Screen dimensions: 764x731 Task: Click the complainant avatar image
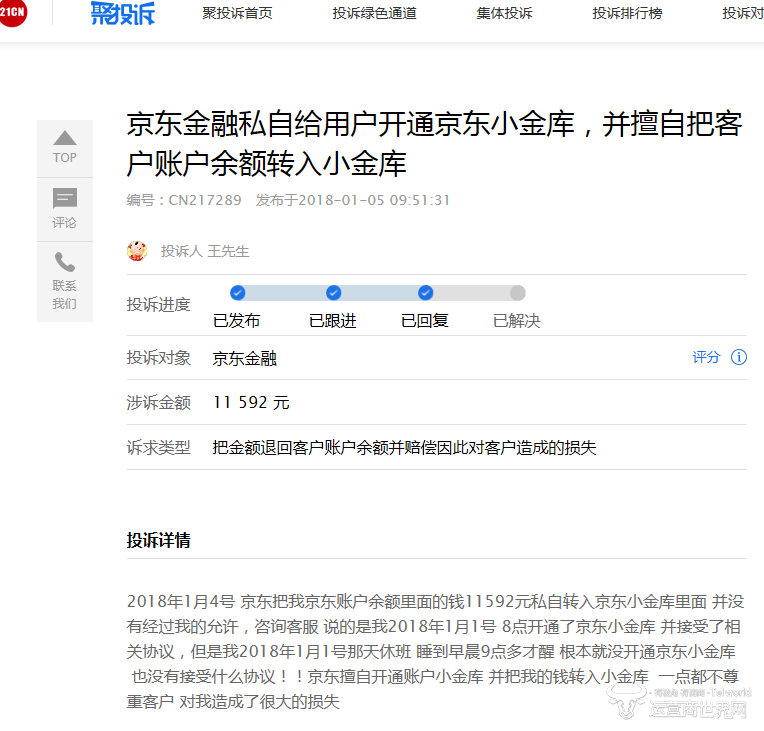[x=137, y=251]
